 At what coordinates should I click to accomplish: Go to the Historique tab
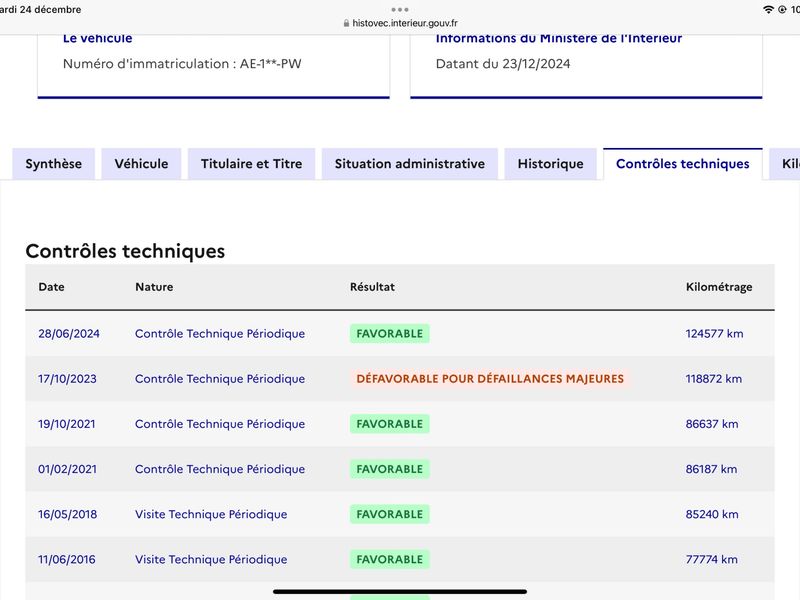coord(551,164)
